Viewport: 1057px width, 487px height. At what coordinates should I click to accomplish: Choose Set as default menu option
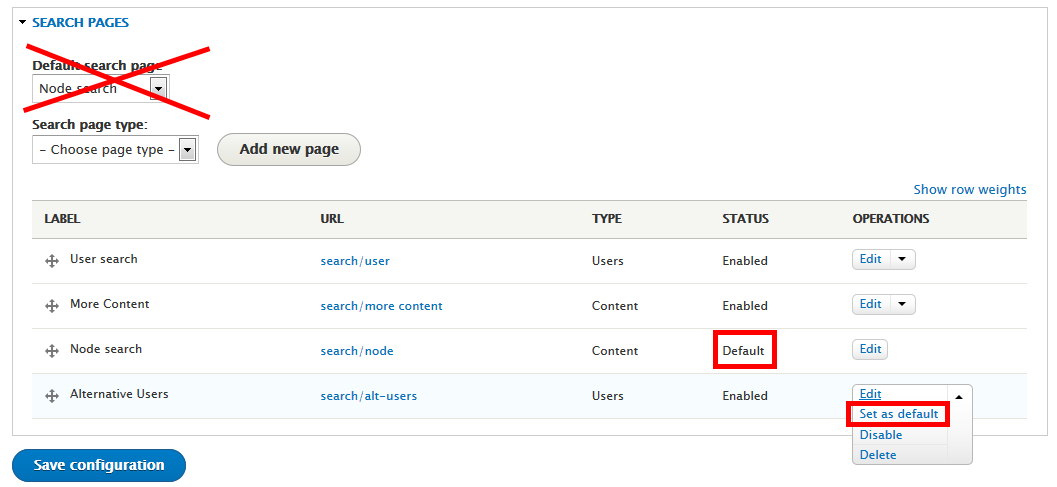[x=898, y=414]
